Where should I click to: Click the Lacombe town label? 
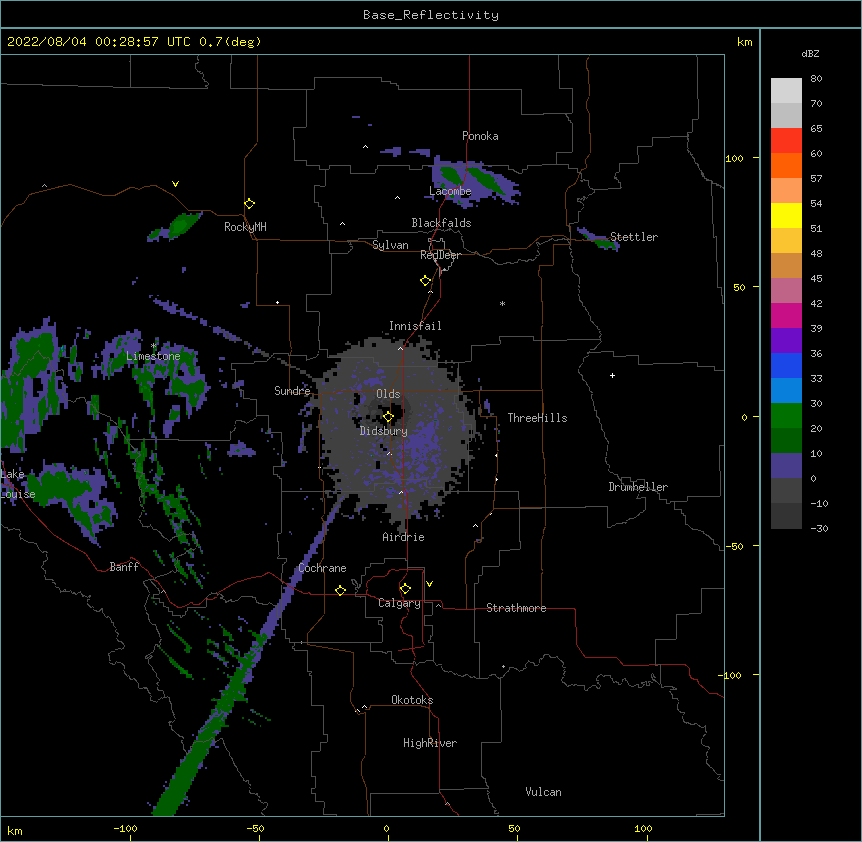click(450, 191)
